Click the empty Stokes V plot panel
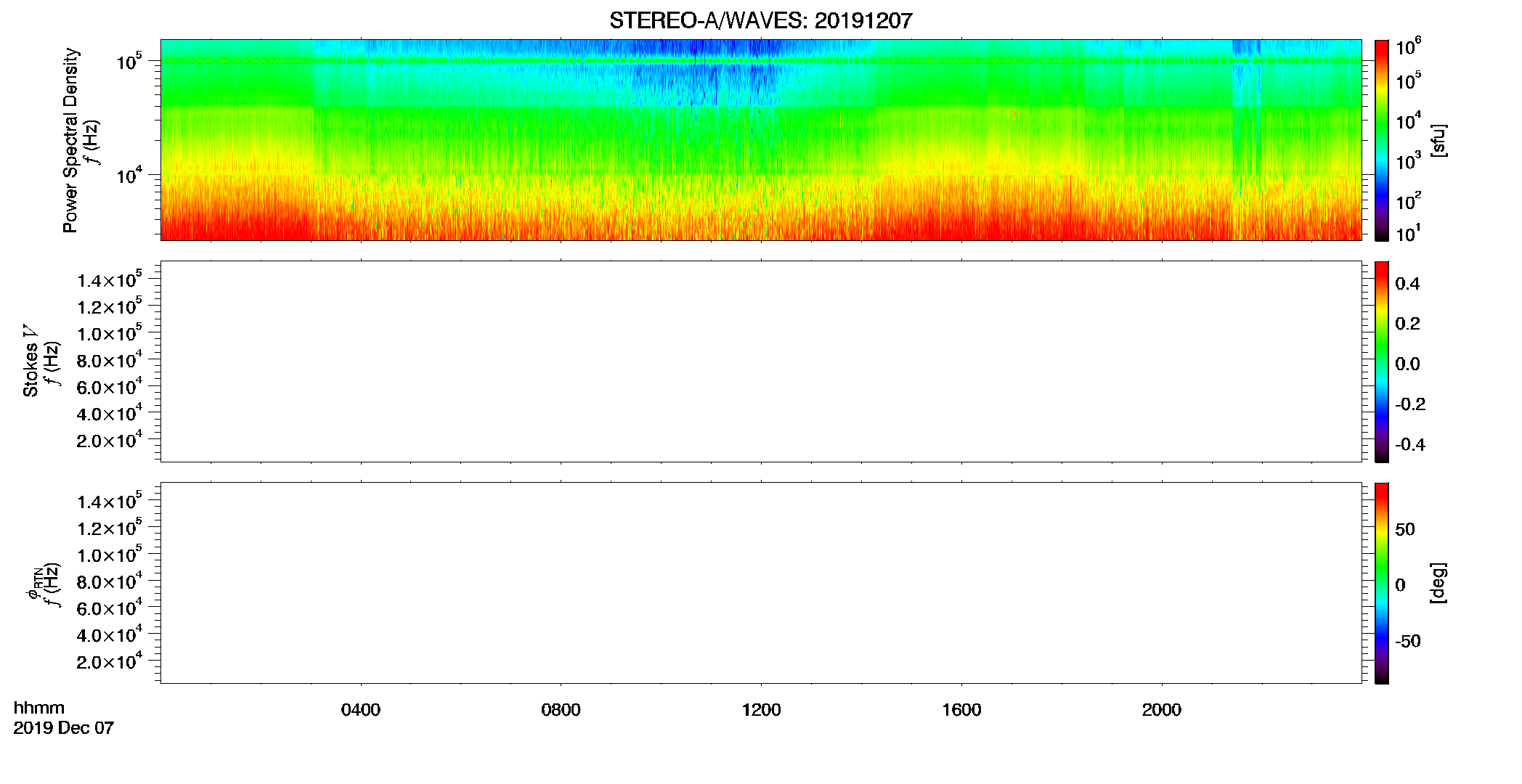Image resolution: width=1522 pixels, height=784 pixels. coord(760,362)
